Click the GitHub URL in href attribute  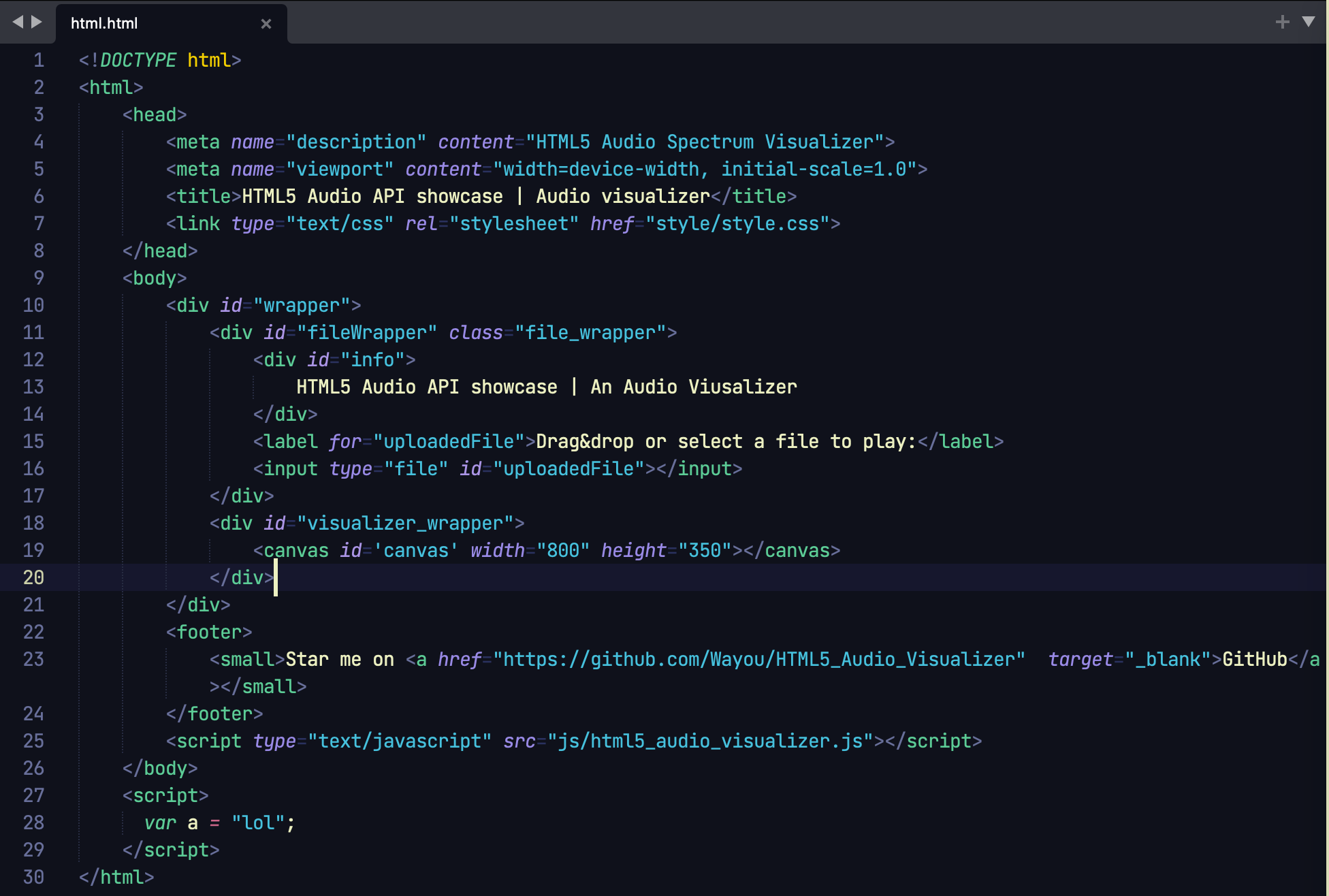[758, 660]
